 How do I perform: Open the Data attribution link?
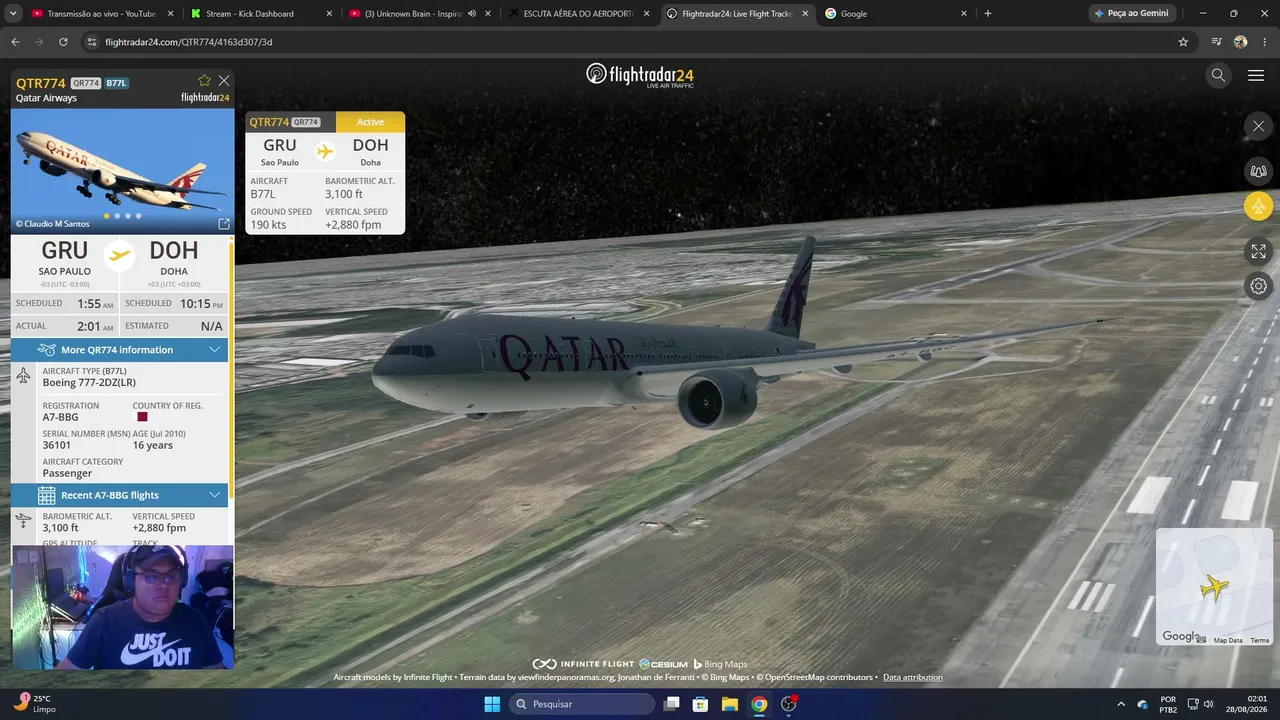point(912,677)
